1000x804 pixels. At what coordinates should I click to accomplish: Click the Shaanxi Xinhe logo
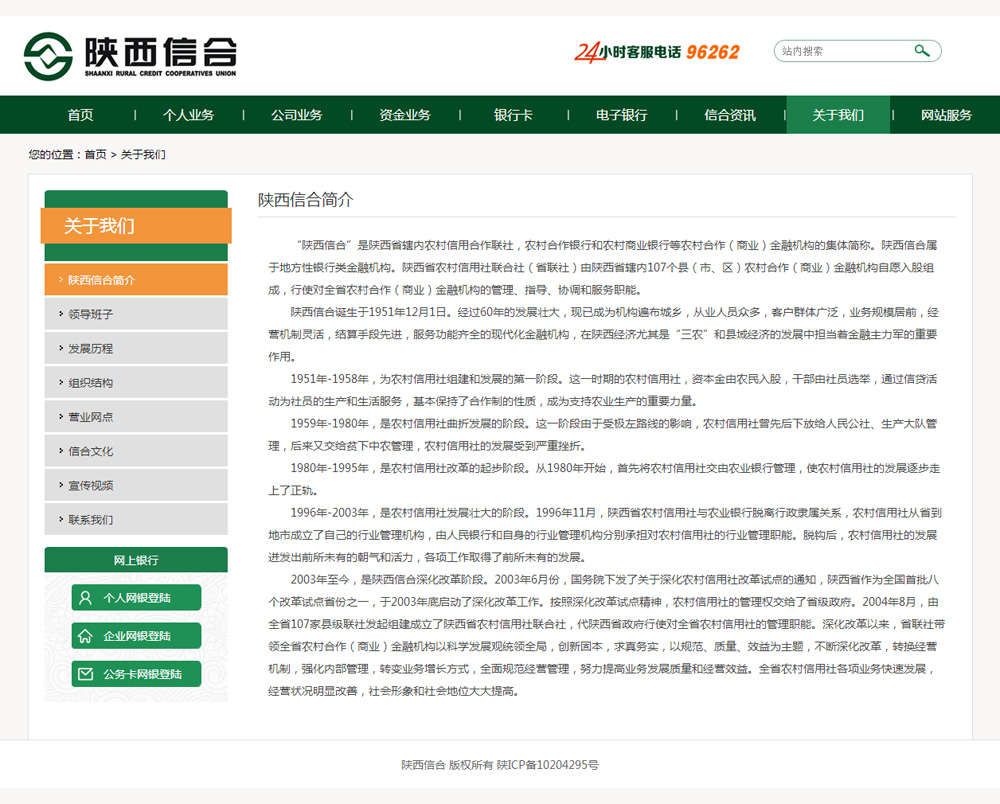(x=130, y=56)
